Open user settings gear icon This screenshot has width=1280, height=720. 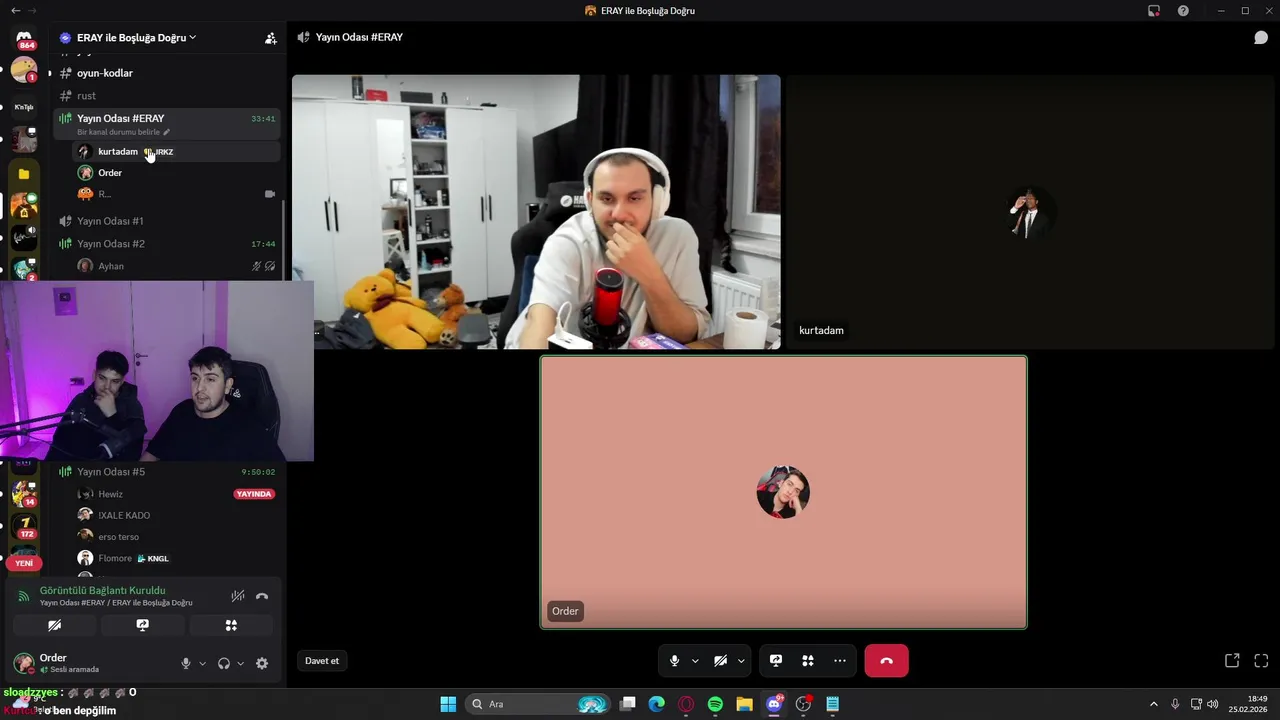coord(262,663)
